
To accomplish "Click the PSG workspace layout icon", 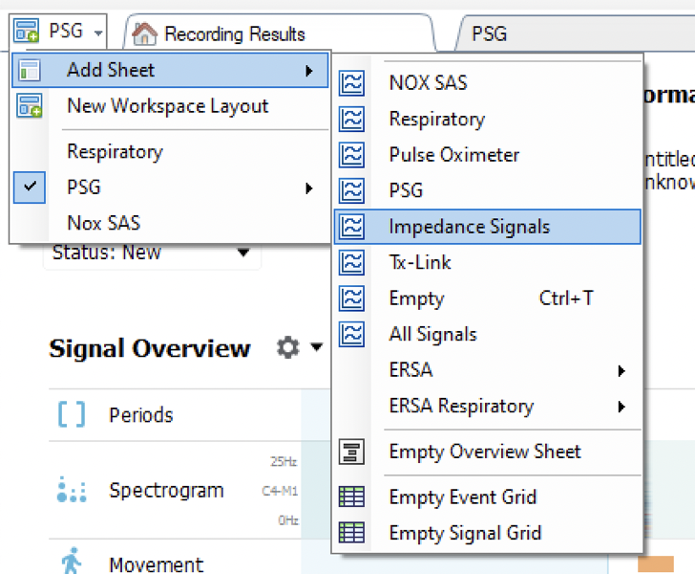I will click(26, 30).
